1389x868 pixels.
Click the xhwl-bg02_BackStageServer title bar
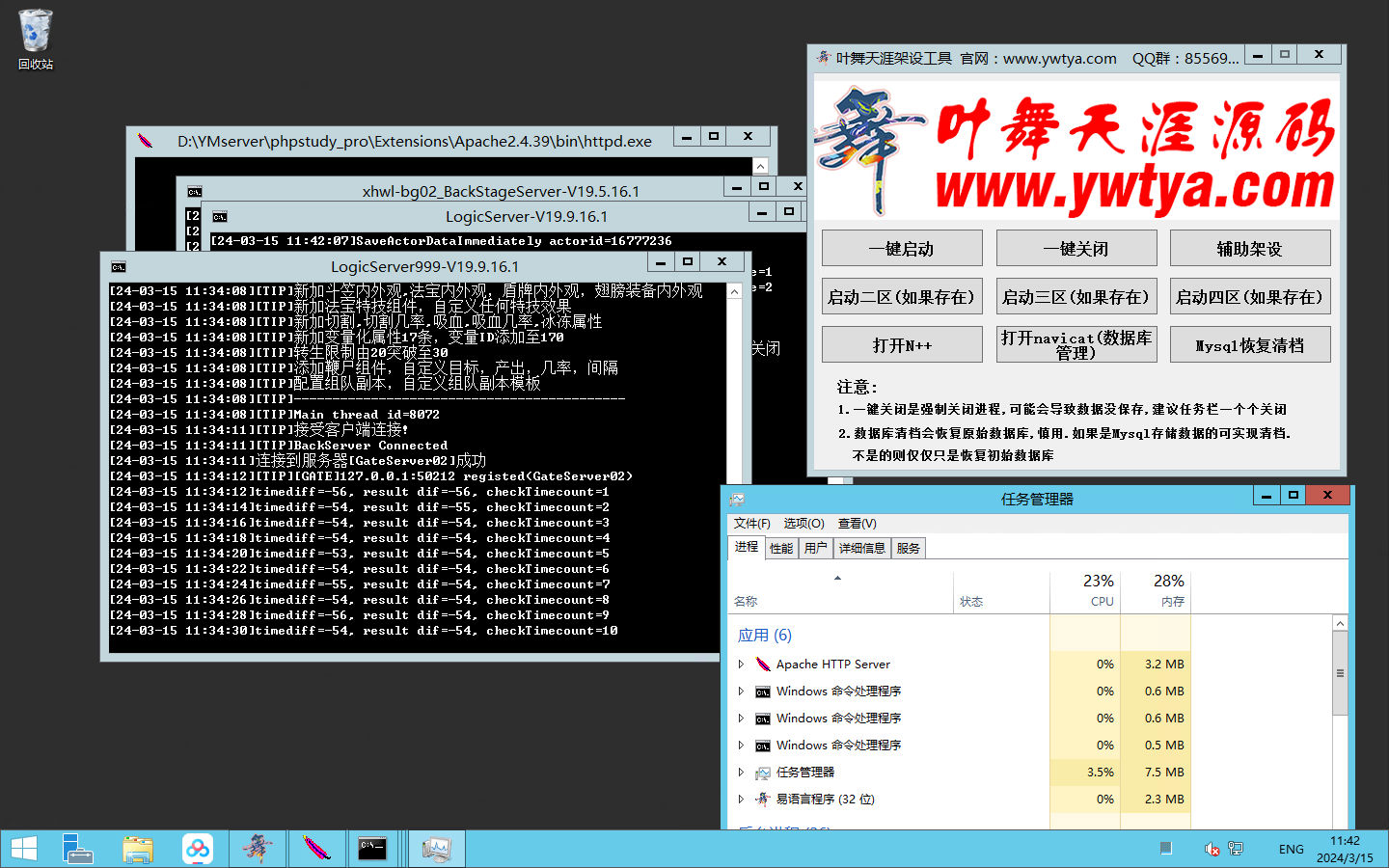(x=501, y=191)
